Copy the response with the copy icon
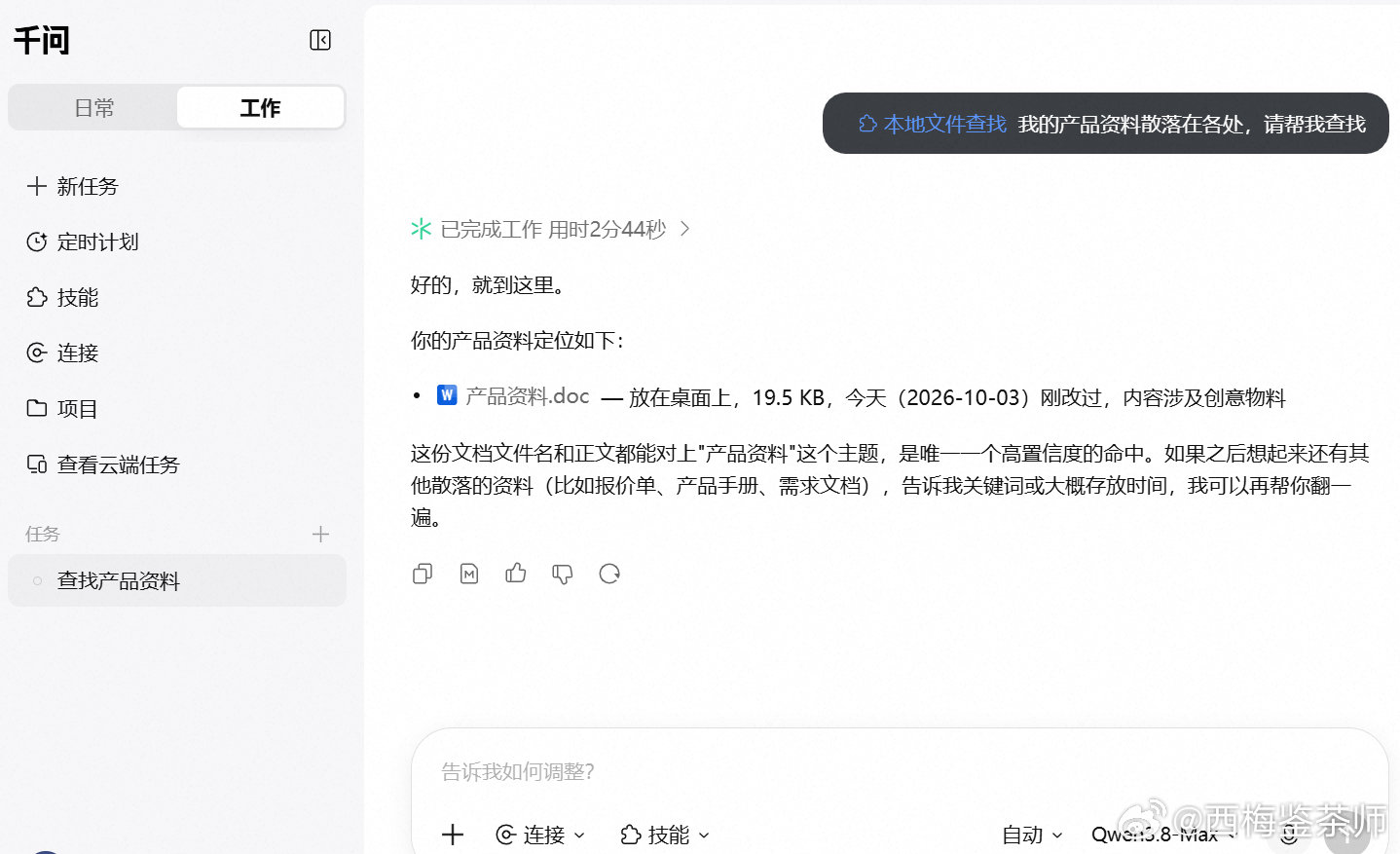The width and height of the screenshot is (1400, 854). click(423, 574)
